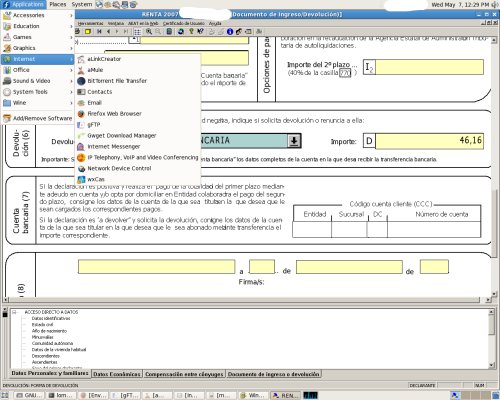This screenshot has height=400, width=500.
Task: Open the Ayuda menu
Action: 215,23
